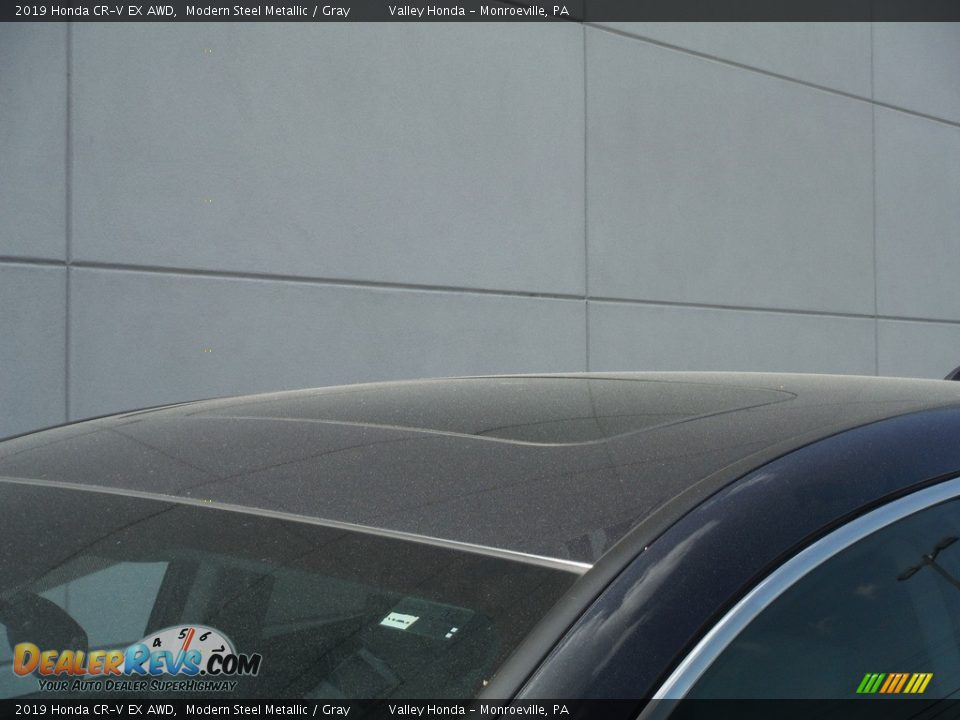Viewport: 960px width, 720px height.
Task: Click the colored stripes icon bottom right
Action: (x=894, y=683)
